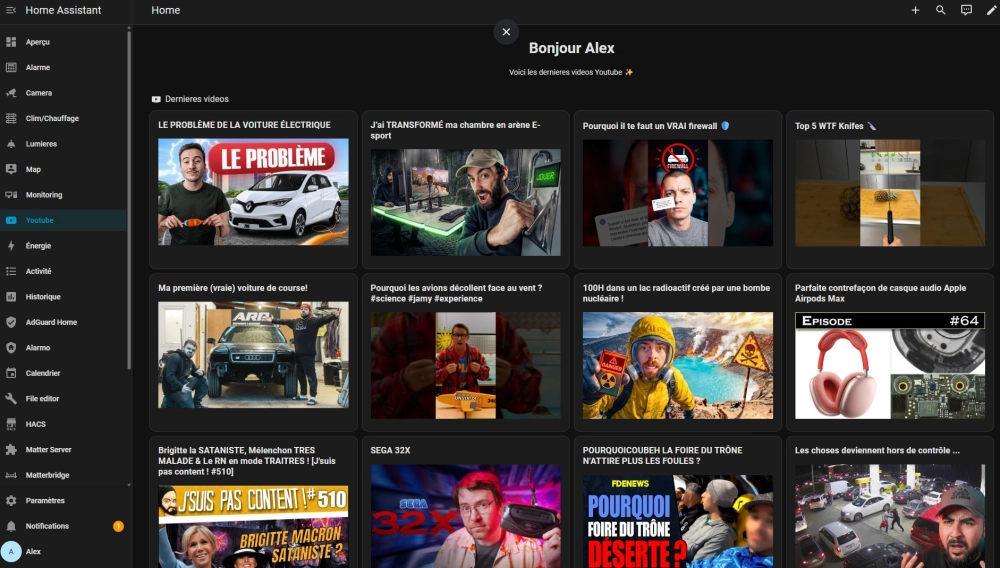The width and height of the screenshot is (1000, 568).
Task: Open the SEGA 32X video thumbnail
Action: (x=466, y=516)
